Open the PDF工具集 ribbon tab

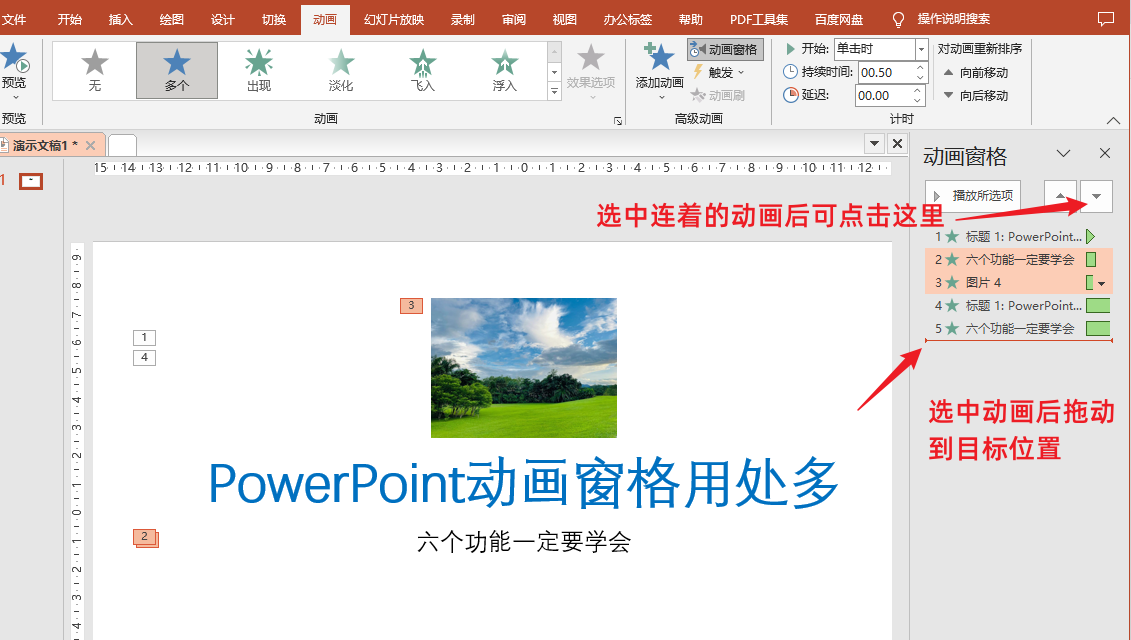click(759, 19)
